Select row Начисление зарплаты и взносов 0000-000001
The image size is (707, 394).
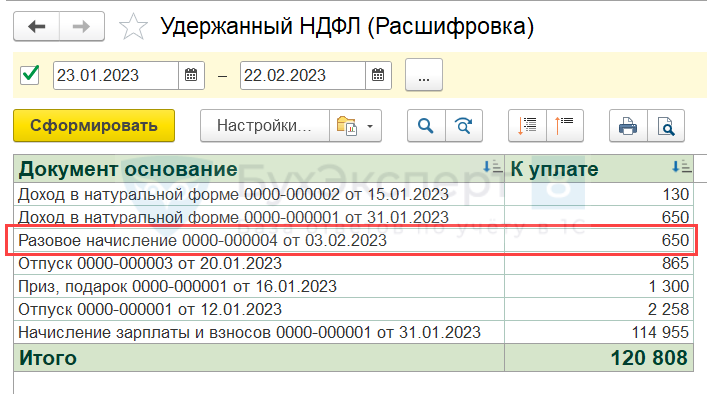259,332
